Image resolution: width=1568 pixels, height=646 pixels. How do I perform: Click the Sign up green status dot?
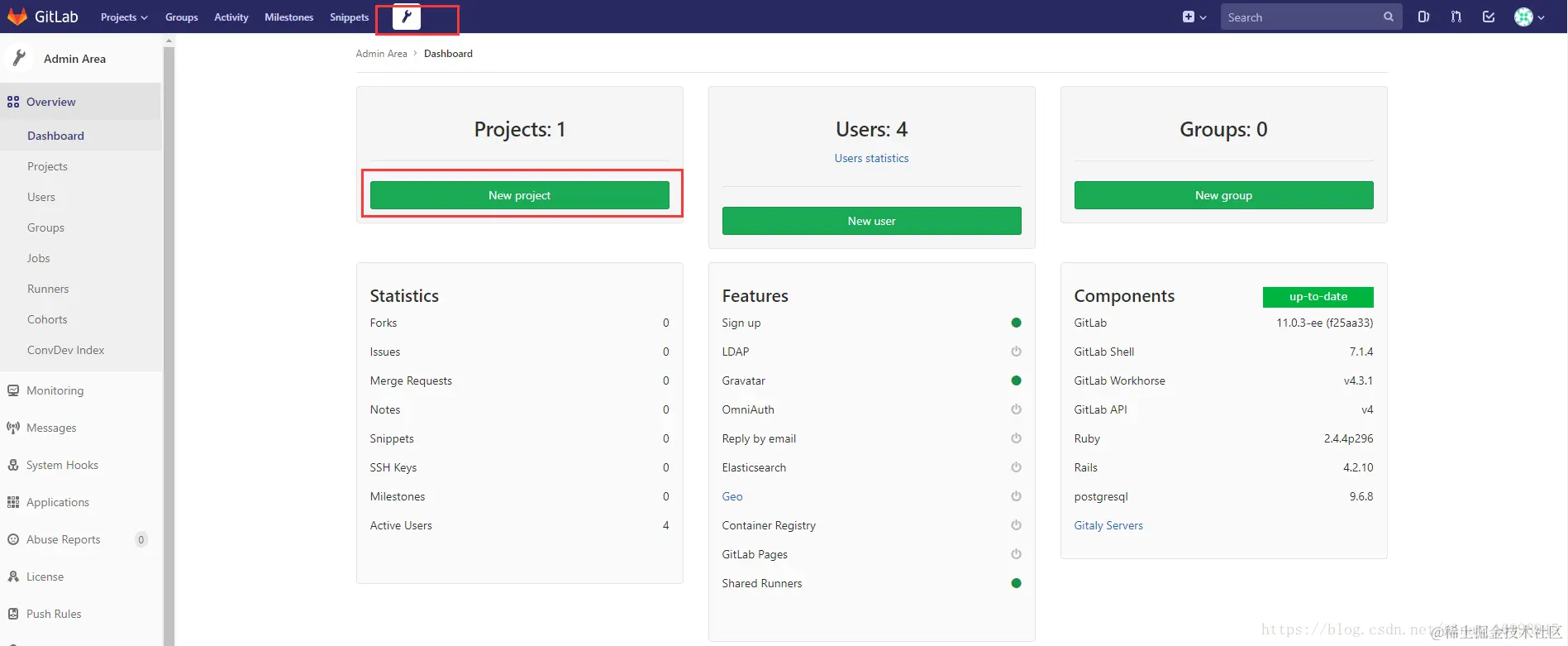click(x=1016, y=323)
